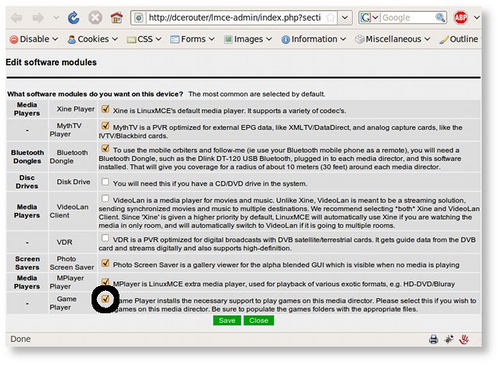The image size is (500, 365).
Task: Click the 'Done' status bar text
Action: tap(20, 339)
